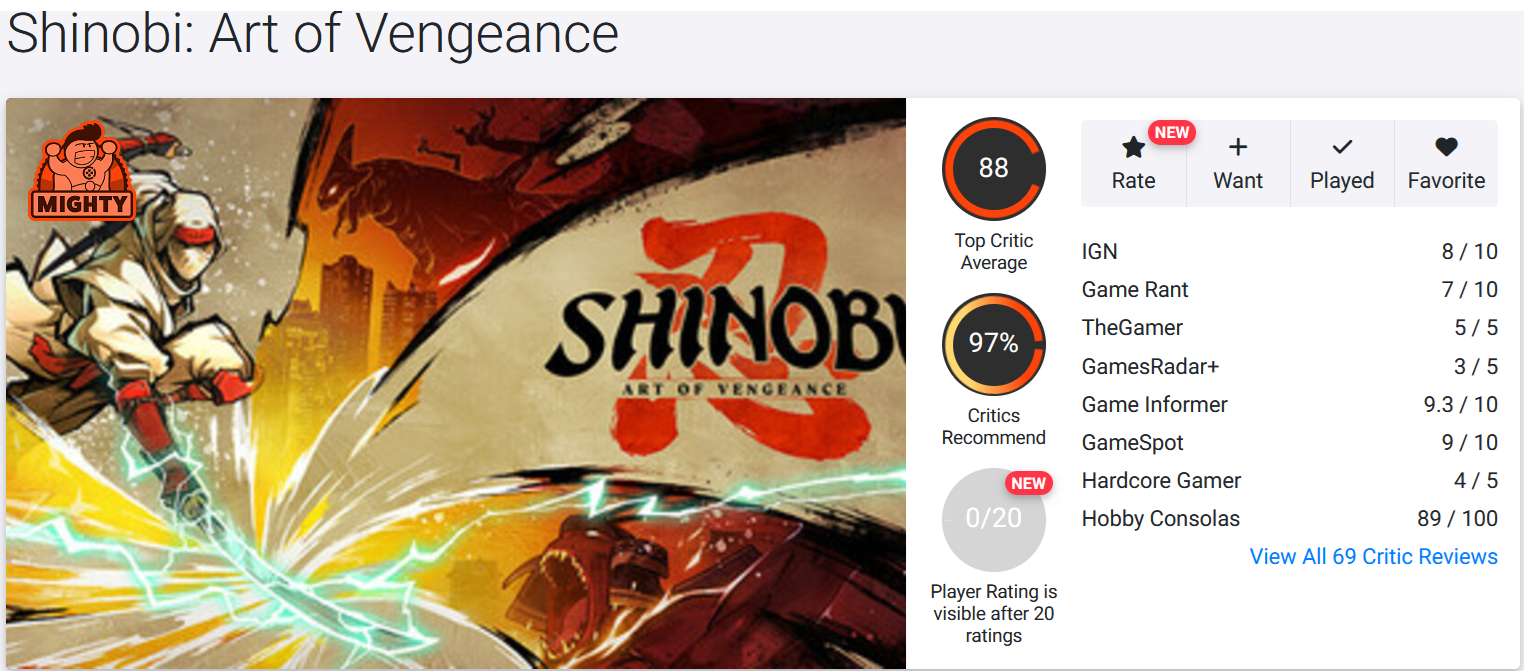Click the Mighty badge mascot icon

[86, 170]
